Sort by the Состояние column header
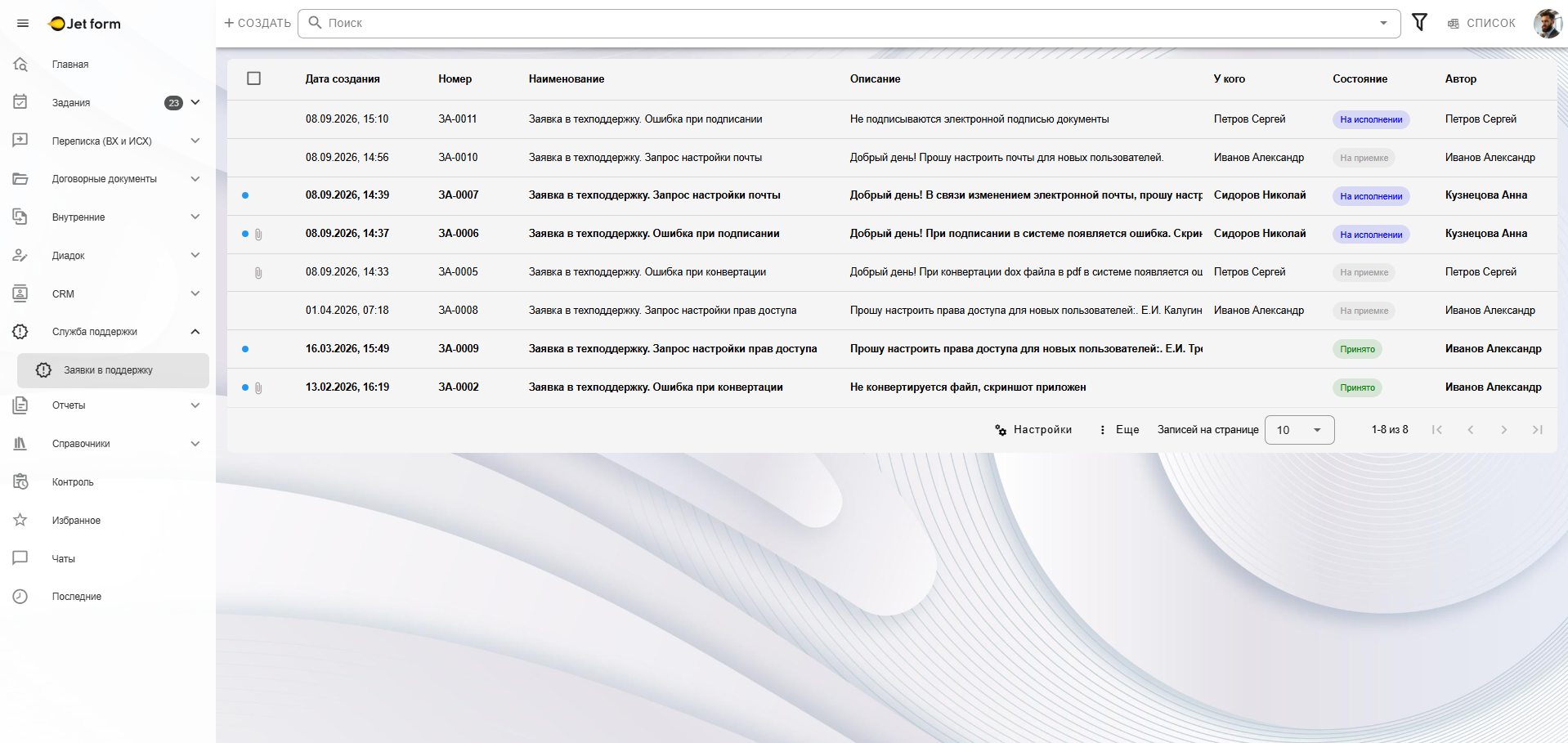 [x=1360, y=78]
